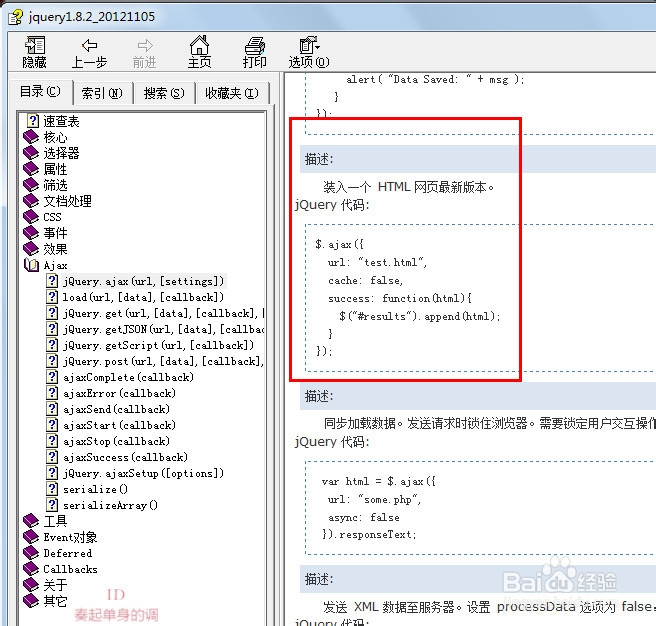The height and width of the screenshot is (626, 656).
Task: Open the jQuery.getJSON topic
Action: pyautogui.click(x=163, y=329)
